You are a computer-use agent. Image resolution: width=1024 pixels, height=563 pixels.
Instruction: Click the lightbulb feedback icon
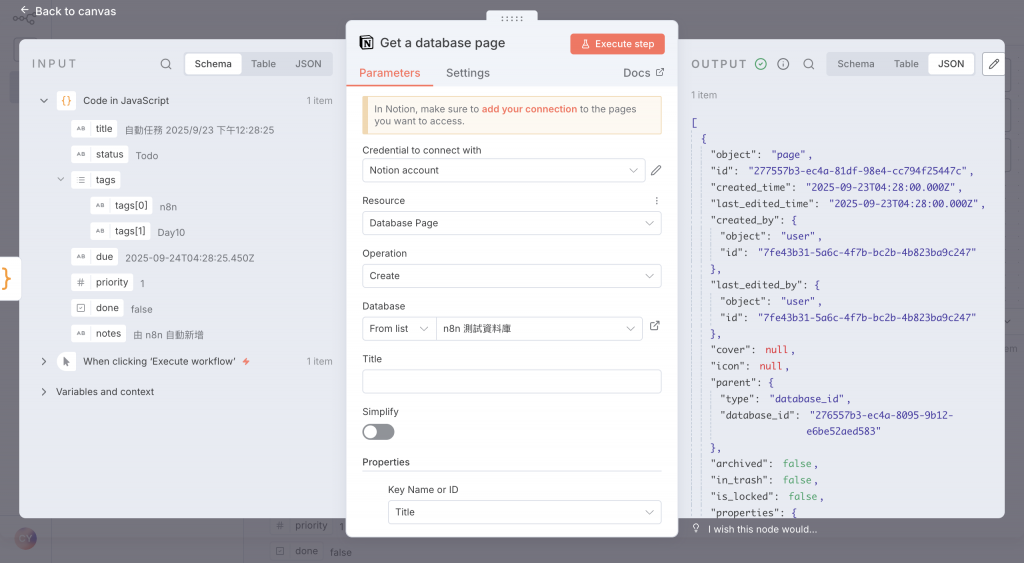point(696,528)
